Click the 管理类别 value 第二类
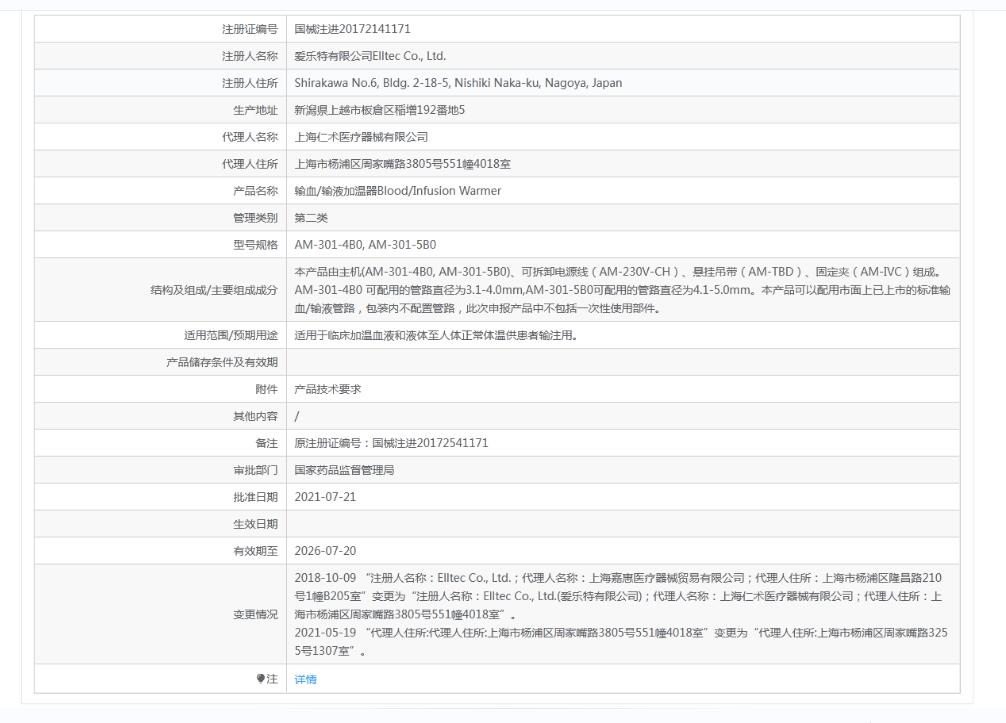 (x=311, y=217)
